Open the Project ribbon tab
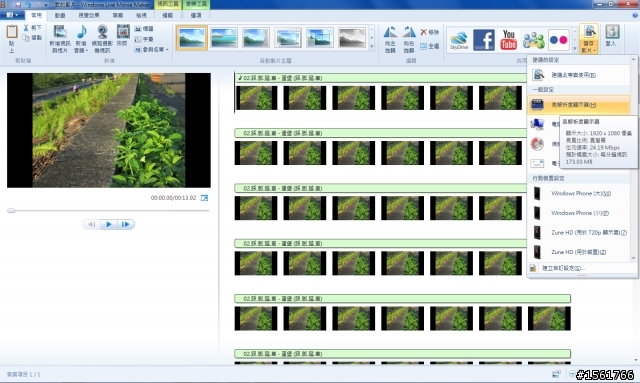The width and height of the screenshot is (640, 383). click(118, 15)
